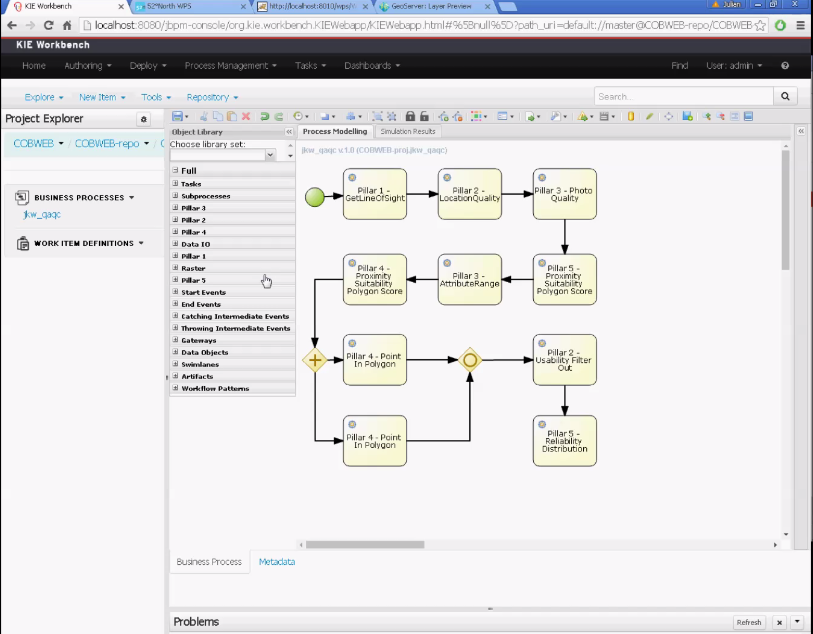Image resolution: width=813 pixels, height=634 pixels.
Task: Click the color palette grid icon
Action: click(475, 116)
